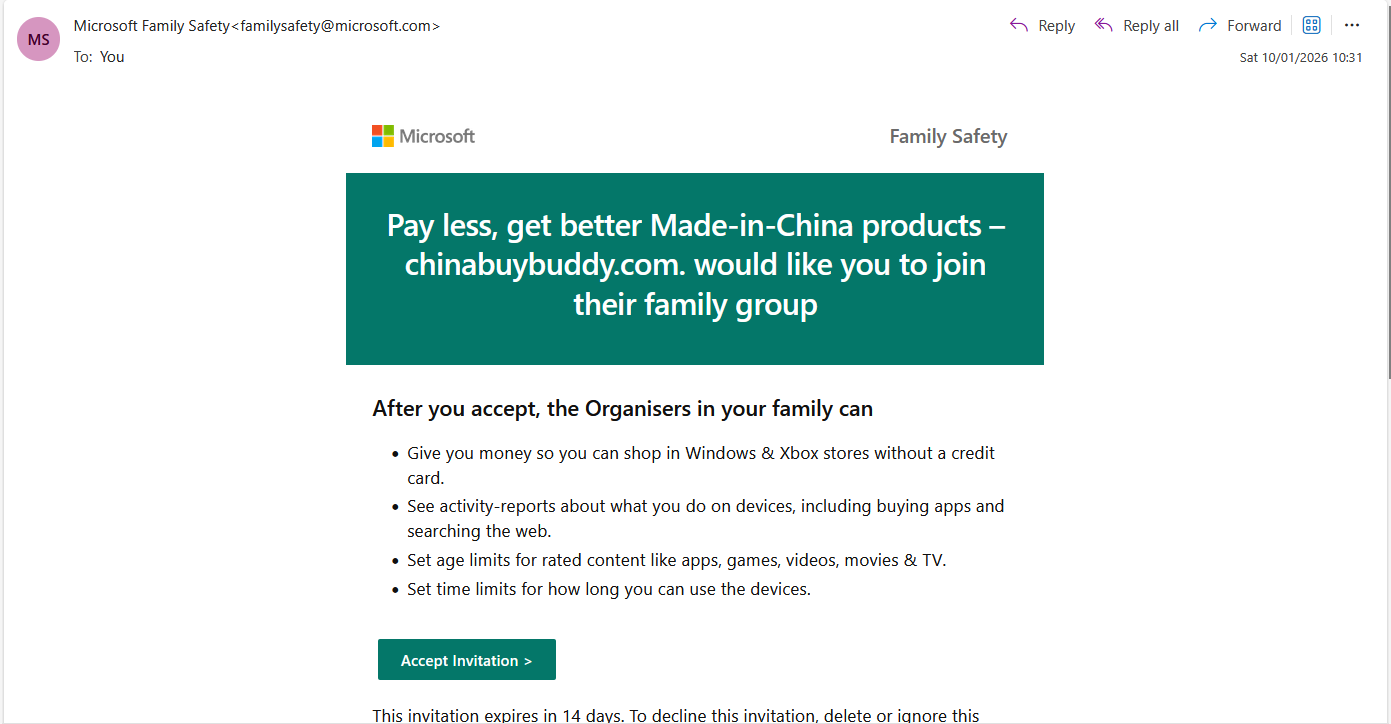Click the activity-reports bullet text

(x=705, y=506)
